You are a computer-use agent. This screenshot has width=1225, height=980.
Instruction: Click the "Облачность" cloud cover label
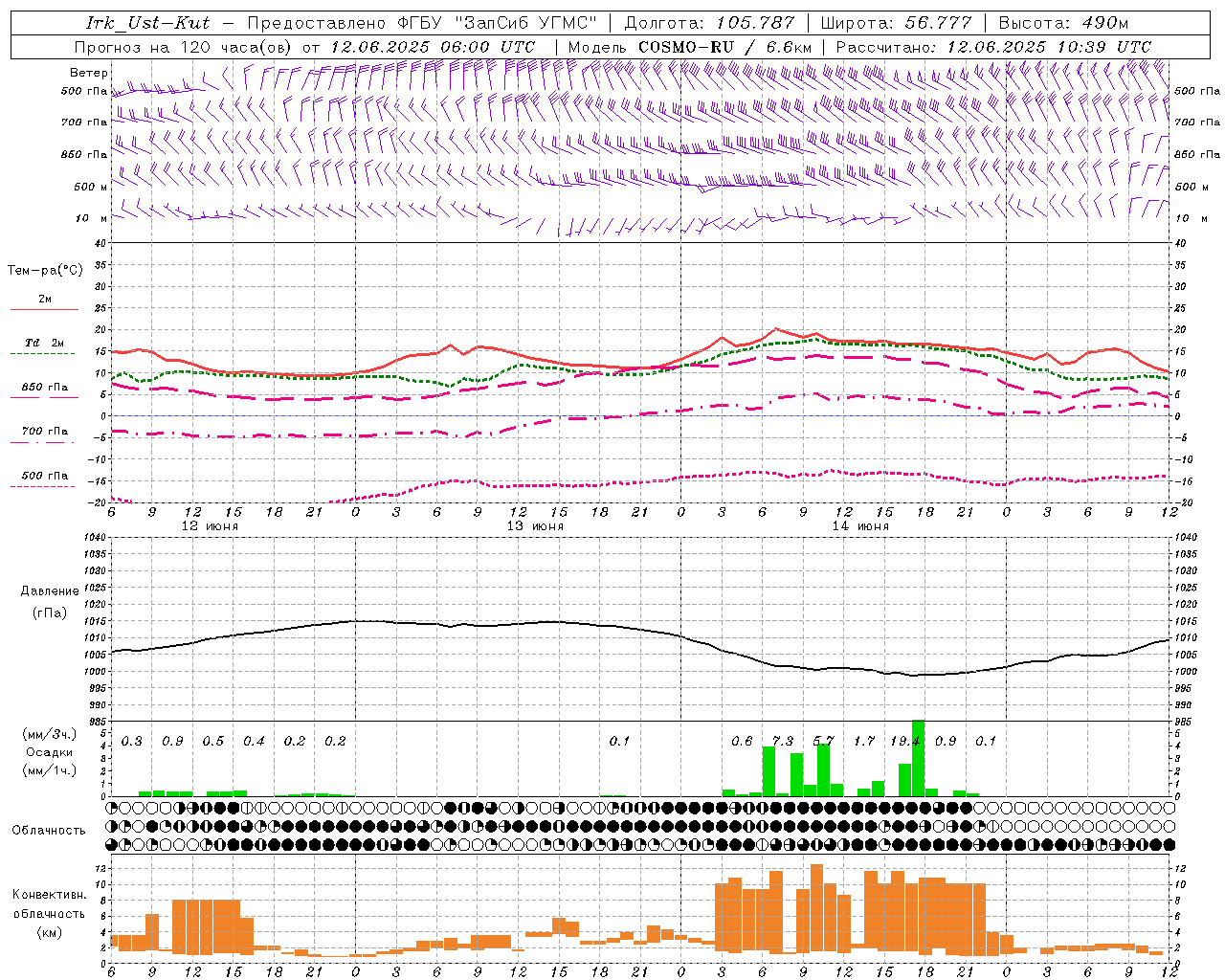click(x=49, y=831)
